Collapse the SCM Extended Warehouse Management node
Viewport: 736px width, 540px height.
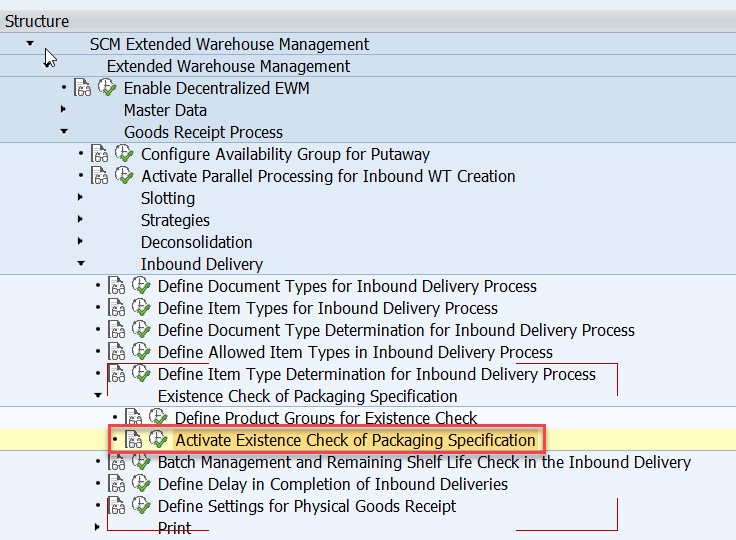pos(30,44)
